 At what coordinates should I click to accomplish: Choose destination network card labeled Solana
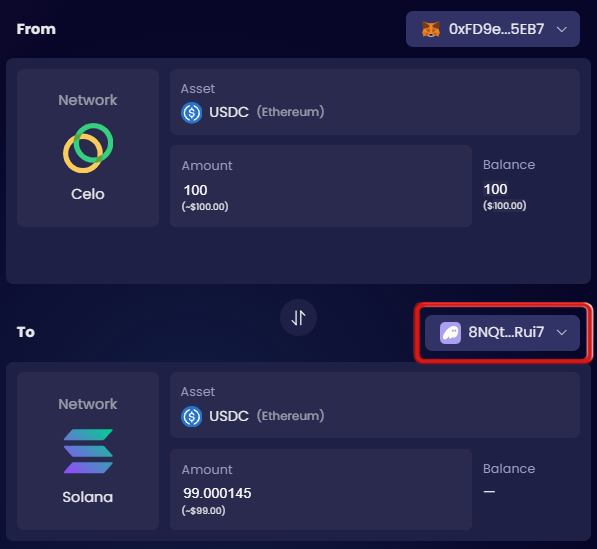[x=88, y=451]
